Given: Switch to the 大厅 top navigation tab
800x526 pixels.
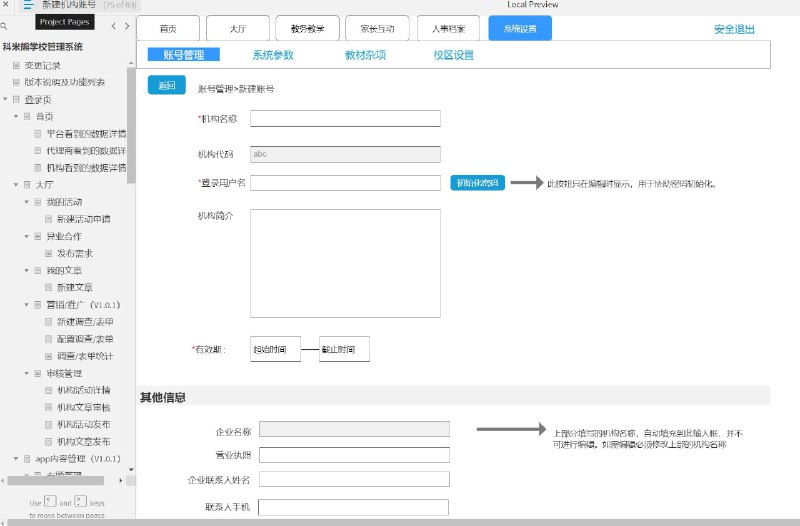Looking at the screenshot, I should coord(238,29).
